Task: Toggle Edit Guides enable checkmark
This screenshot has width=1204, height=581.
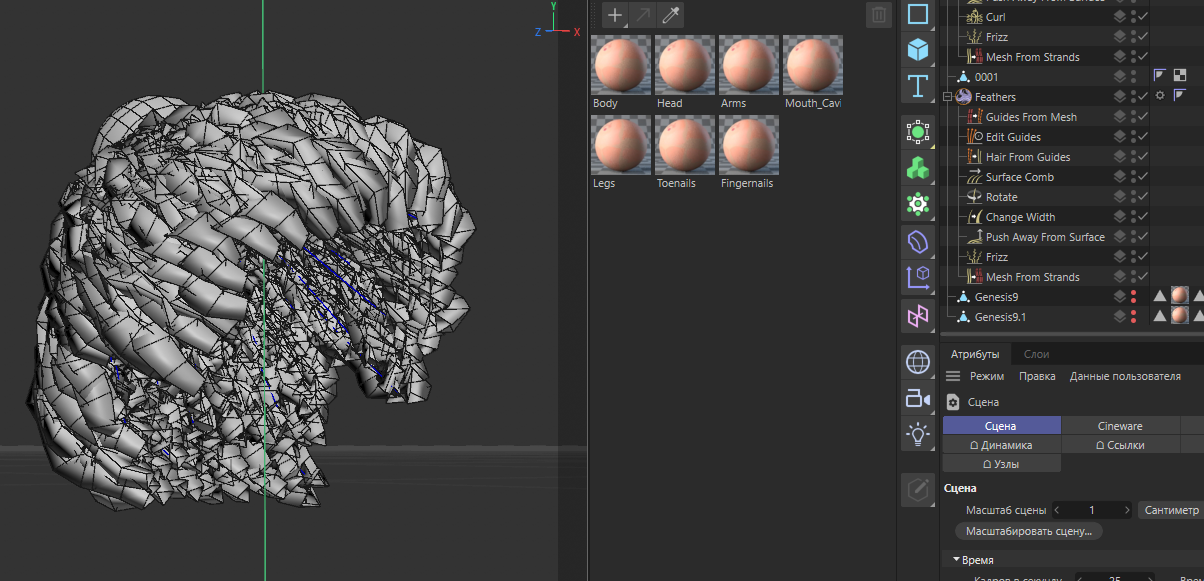Action: (1143, 137)
